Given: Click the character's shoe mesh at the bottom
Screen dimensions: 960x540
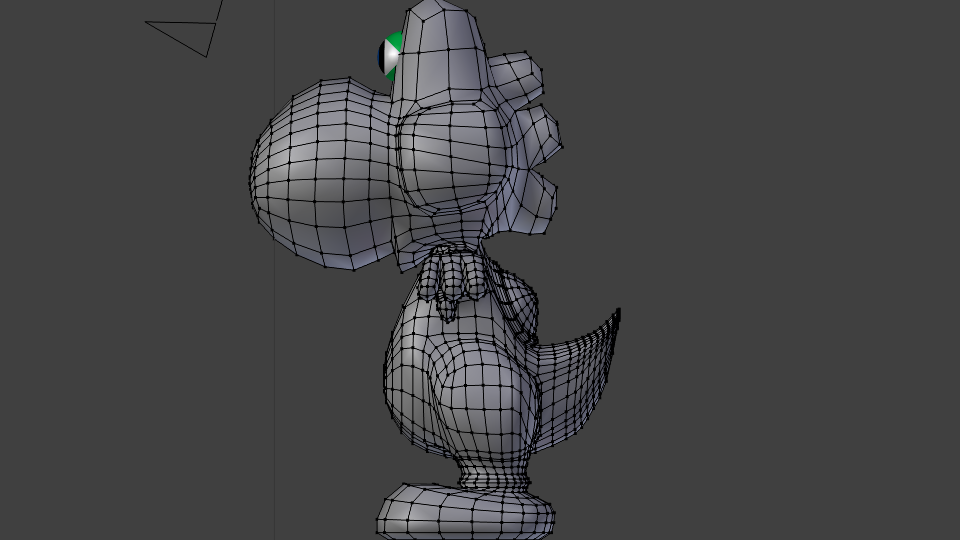Looking at the screenshot, I should click(465, 511).
